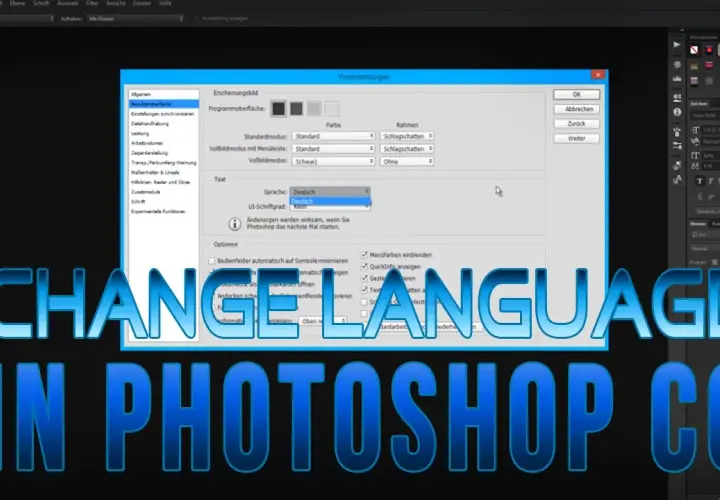Open the Fenster menu
This screenshot has height=500, width=720.
pos(142,3)
